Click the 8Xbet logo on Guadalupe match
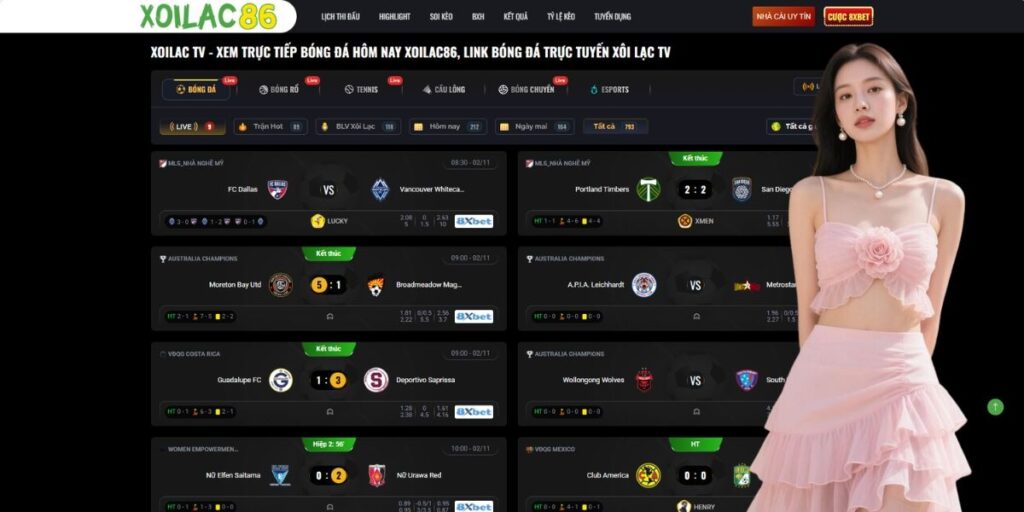Screen dimensions: 1024x512 click(473, 412)
